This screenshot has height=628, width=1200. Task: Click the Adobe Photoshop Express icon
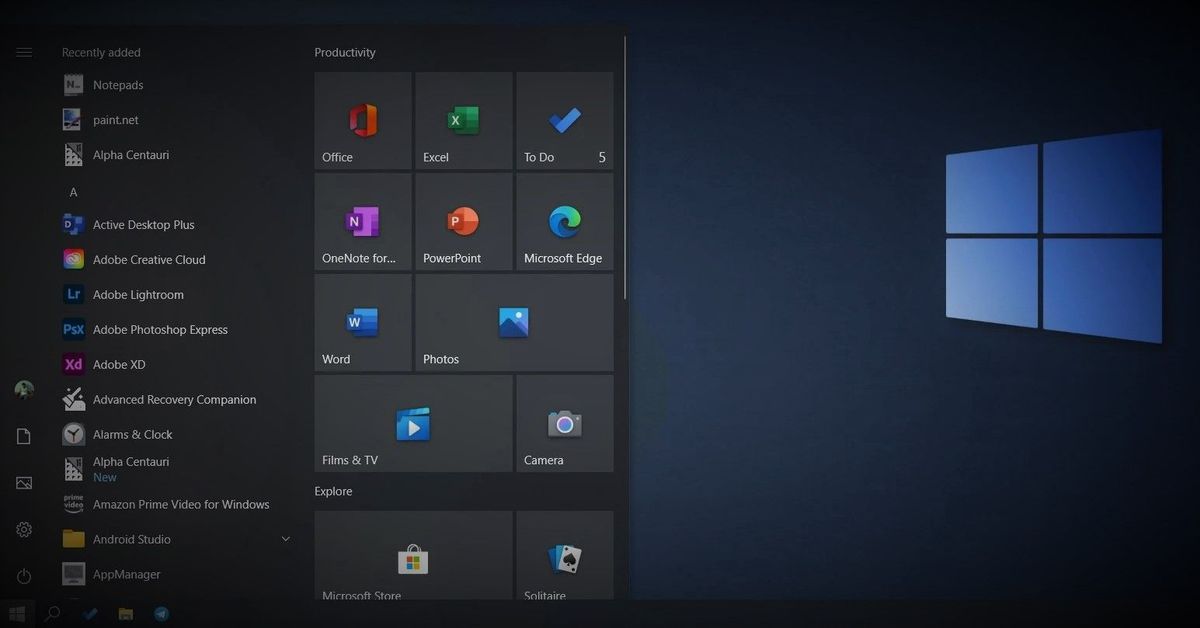coord(73,330)
